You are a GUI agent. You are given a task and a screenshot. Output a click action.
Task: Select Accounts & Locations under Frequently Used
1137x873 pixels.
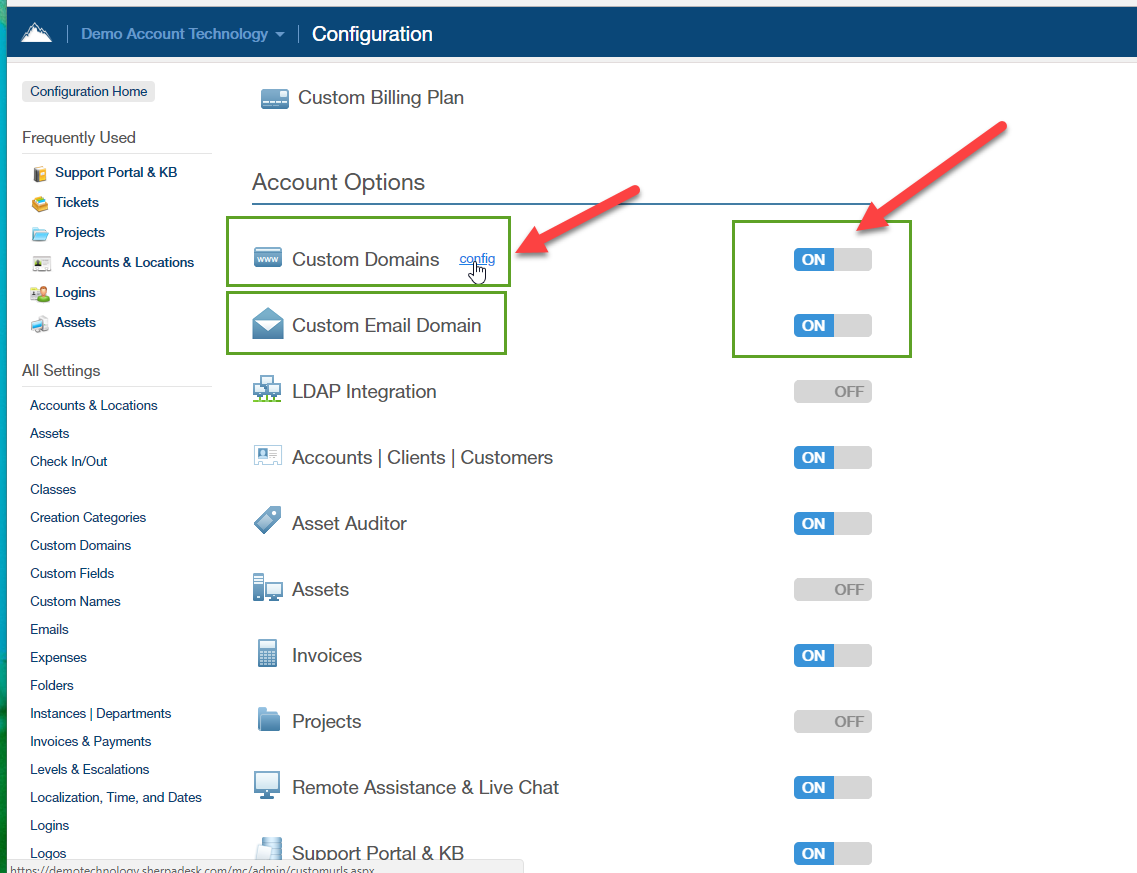127,262
